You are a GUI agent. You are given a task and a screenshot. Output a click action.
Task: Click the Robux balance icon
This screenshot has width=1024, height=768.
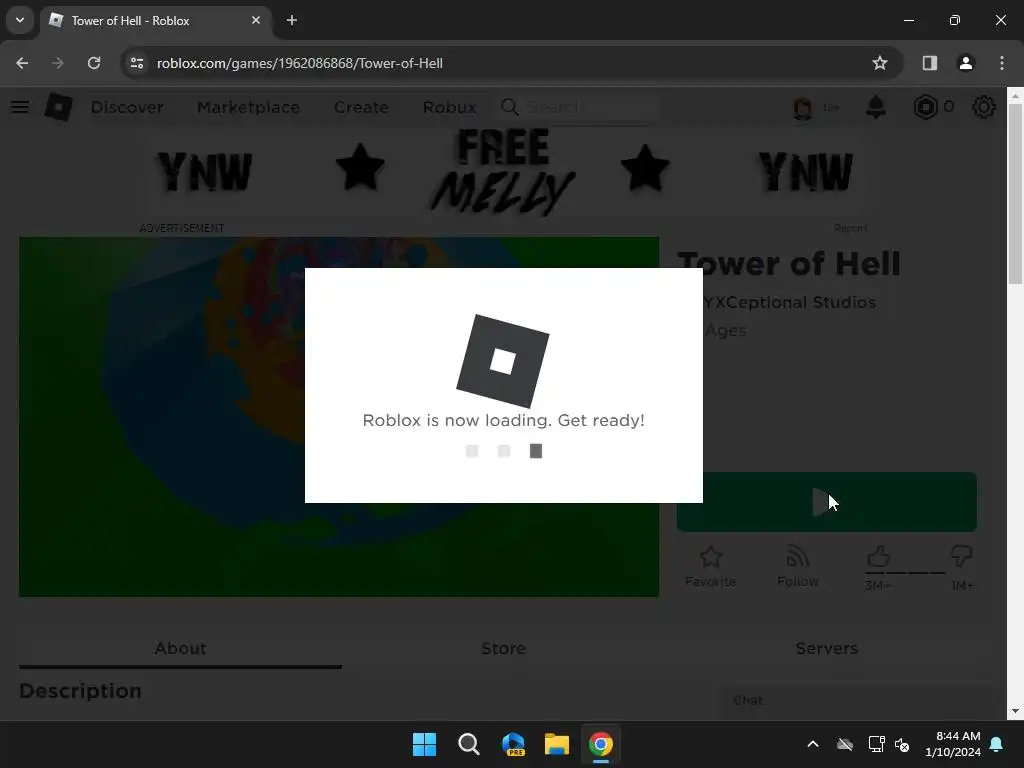[925, 107]
